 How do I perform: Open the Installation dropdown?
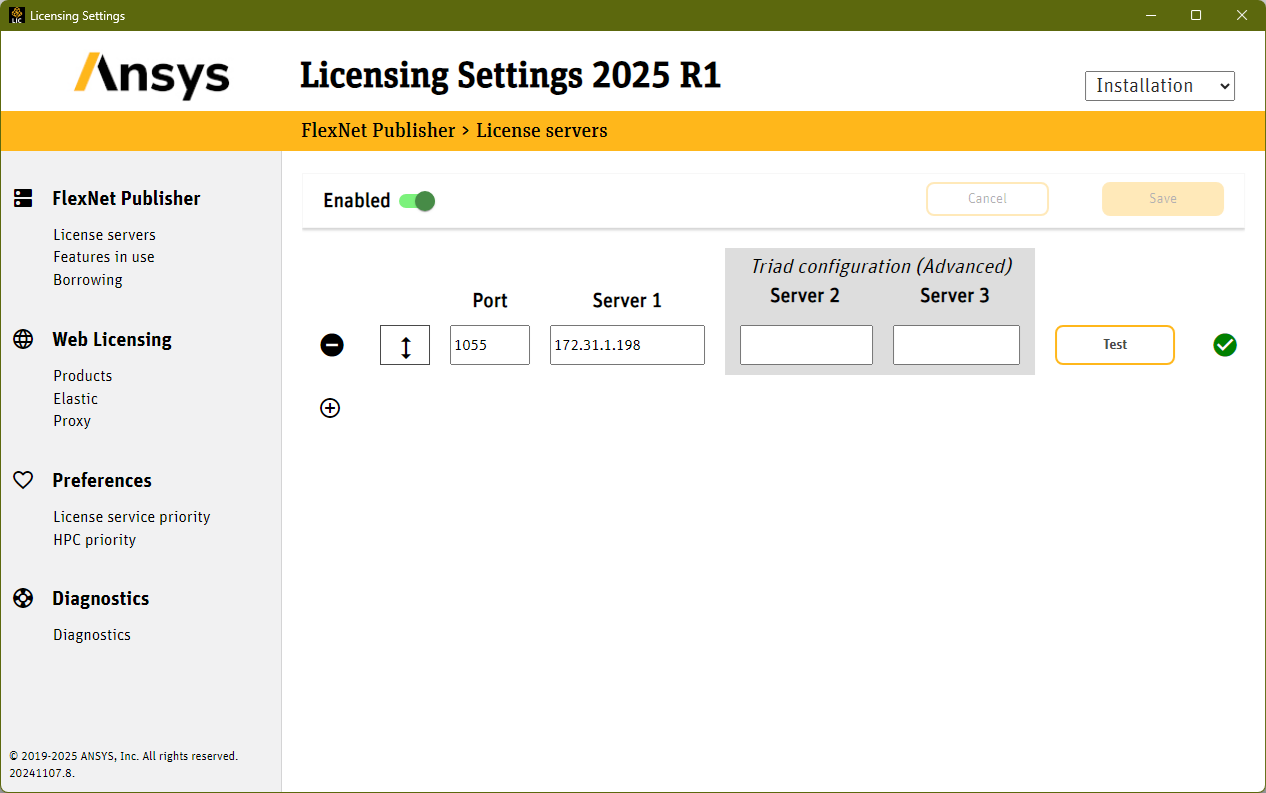(1159, 86)
